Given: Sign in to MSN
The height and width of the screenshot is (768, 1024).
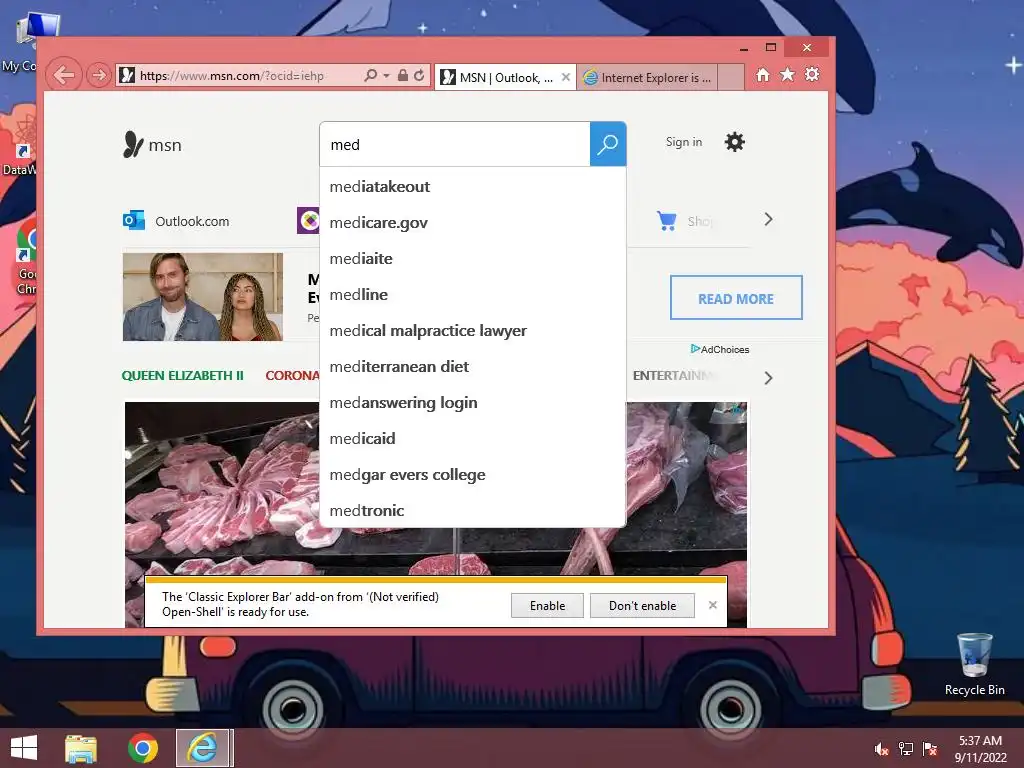Looking at the screenshot, I should (684, 142).
